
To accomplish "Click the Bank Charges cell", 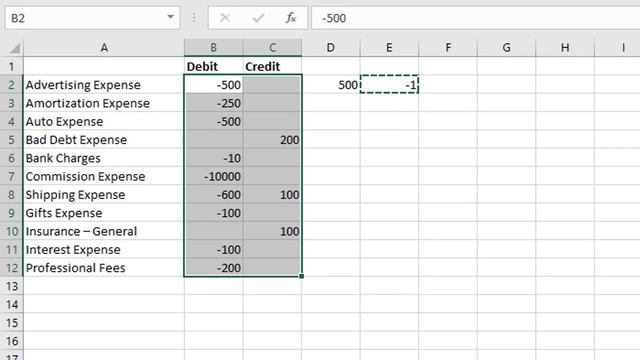I will pos(104,158).
